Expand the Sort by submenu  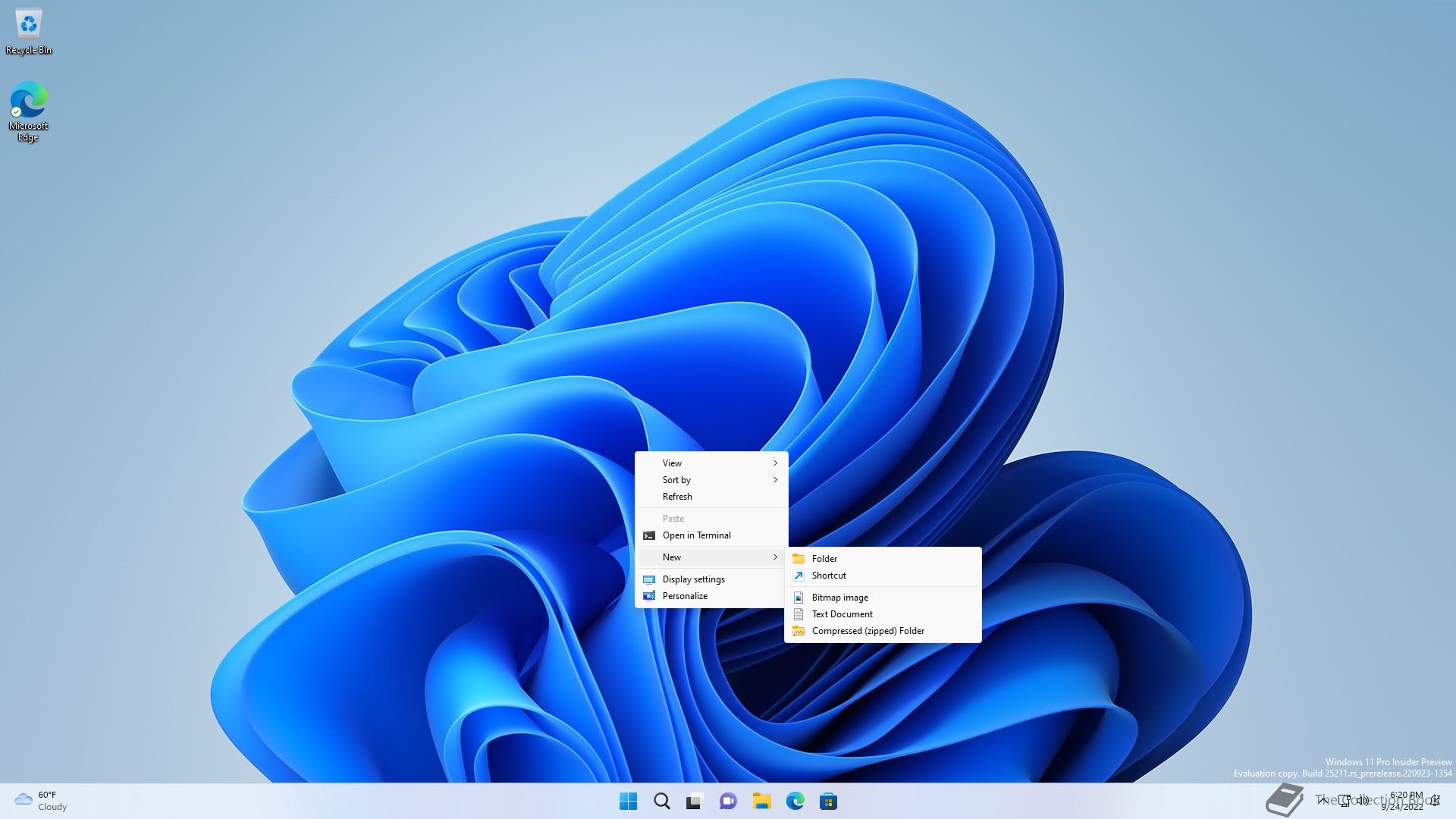[711, 479]
